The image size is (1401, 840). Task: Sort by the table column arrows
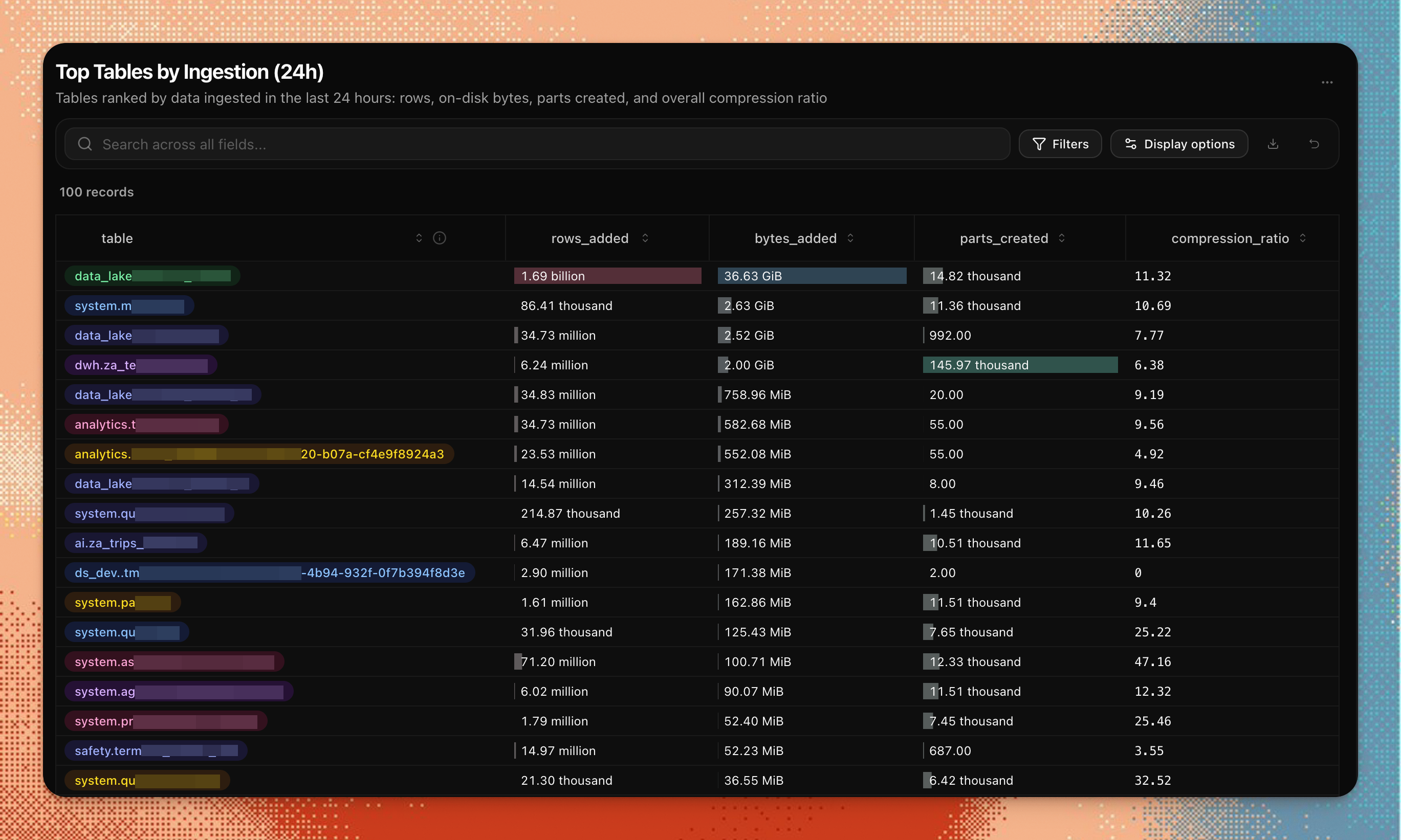419,238
